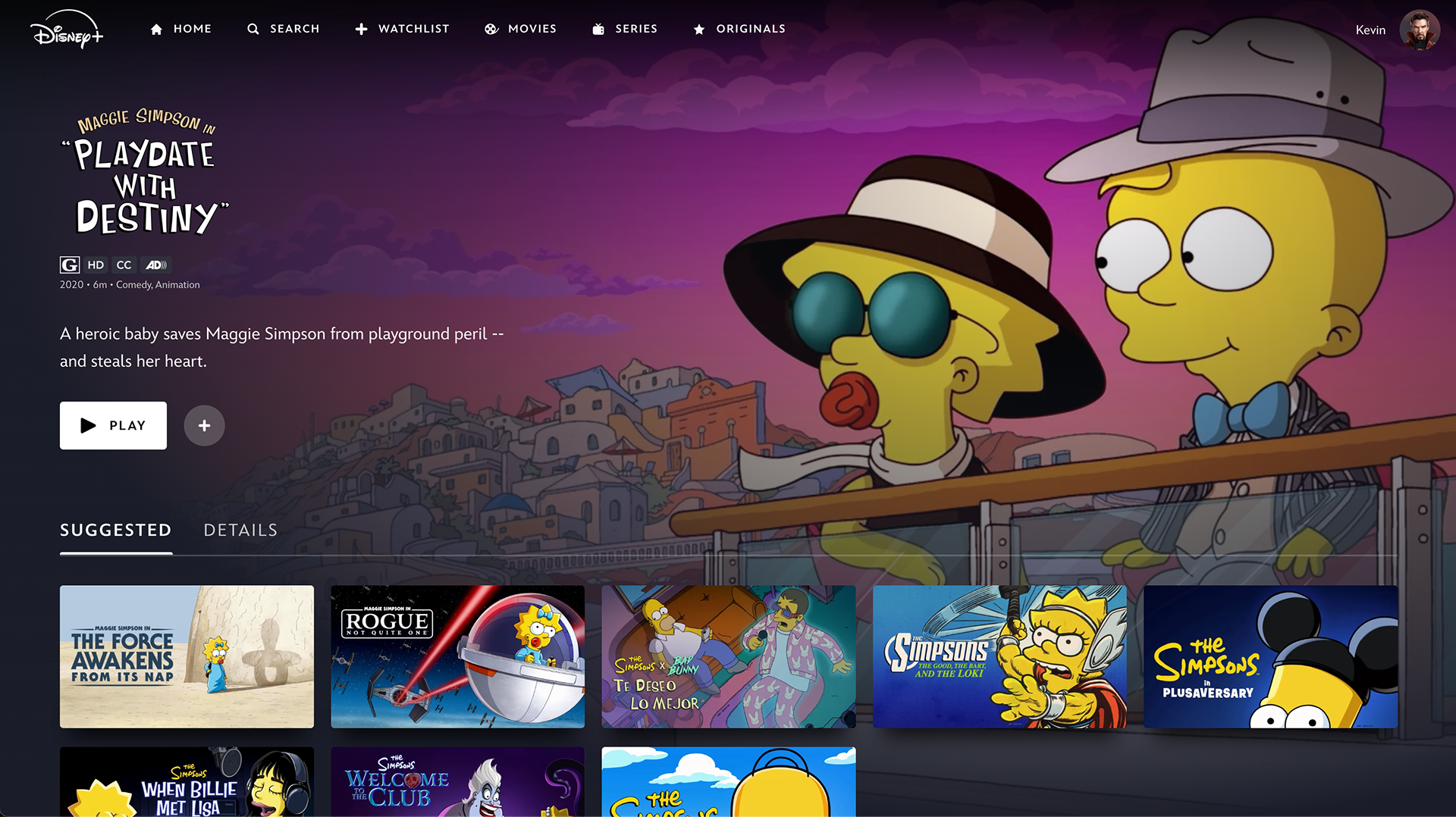Open the Welcome to the Club thumbnail
The image size is (1456, 817).
coord(457,781)
